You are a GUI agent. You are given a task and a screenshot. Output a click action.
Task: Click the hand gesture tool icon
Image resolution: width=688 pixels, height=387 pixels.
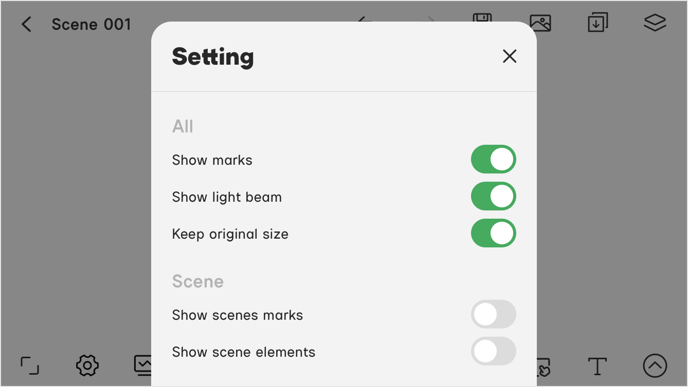(x=543, y=368)
